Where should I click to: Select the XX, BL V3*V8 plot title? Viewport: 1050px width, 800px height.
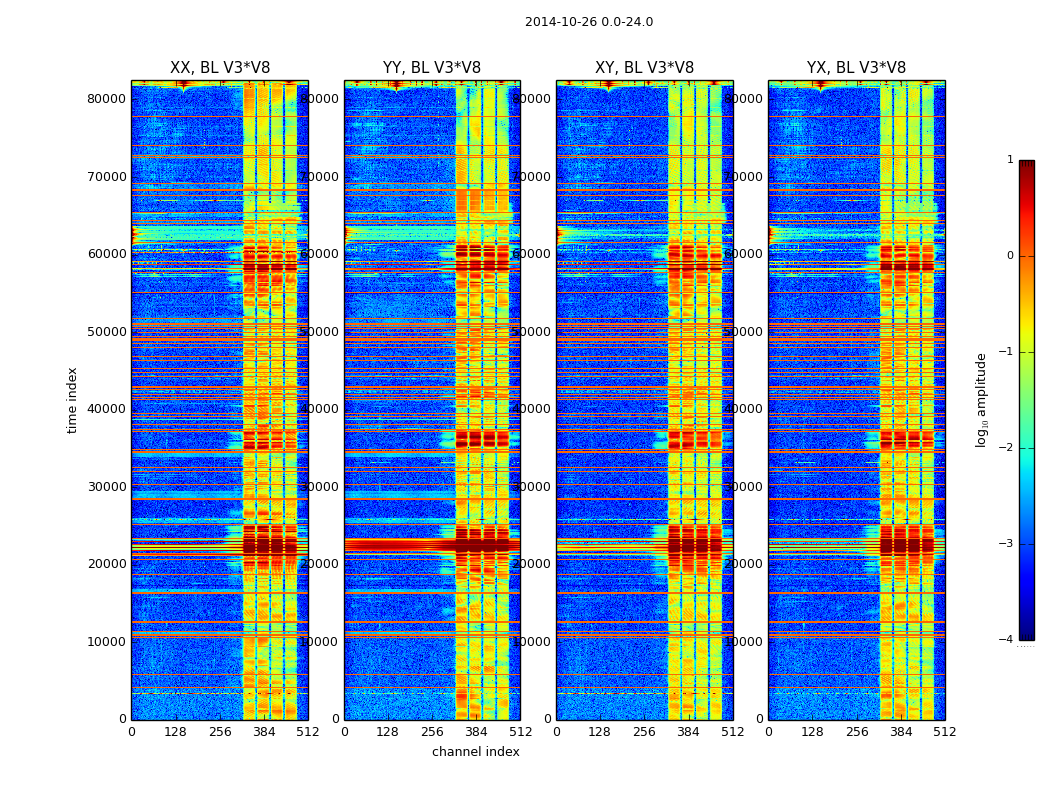[219, 68]
